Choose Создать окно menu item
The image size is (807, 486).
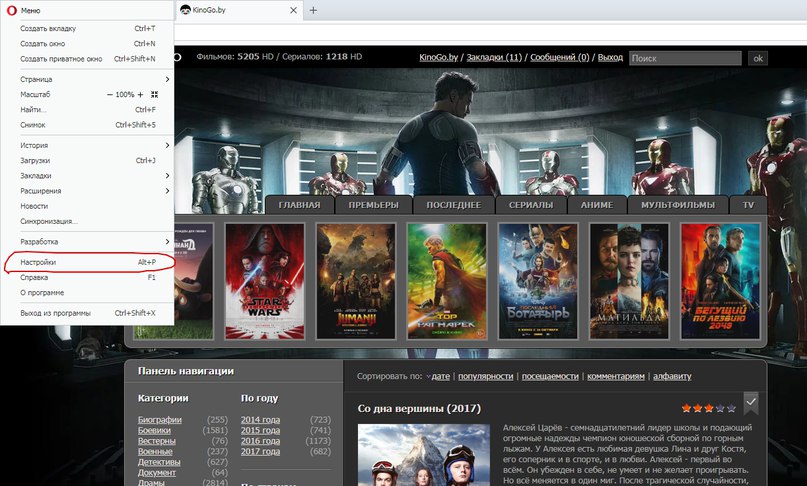(87, 44)
